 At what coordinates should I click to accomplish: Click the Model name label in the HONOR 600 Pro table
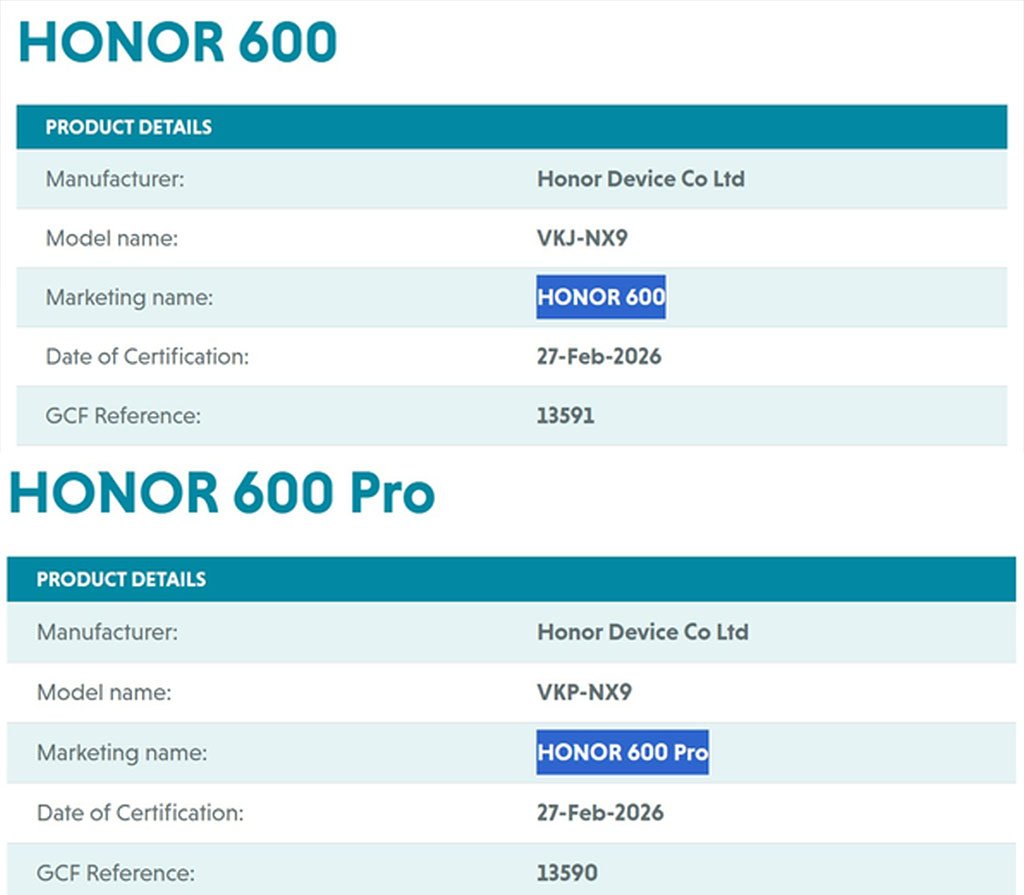click(x=104, y=692)
